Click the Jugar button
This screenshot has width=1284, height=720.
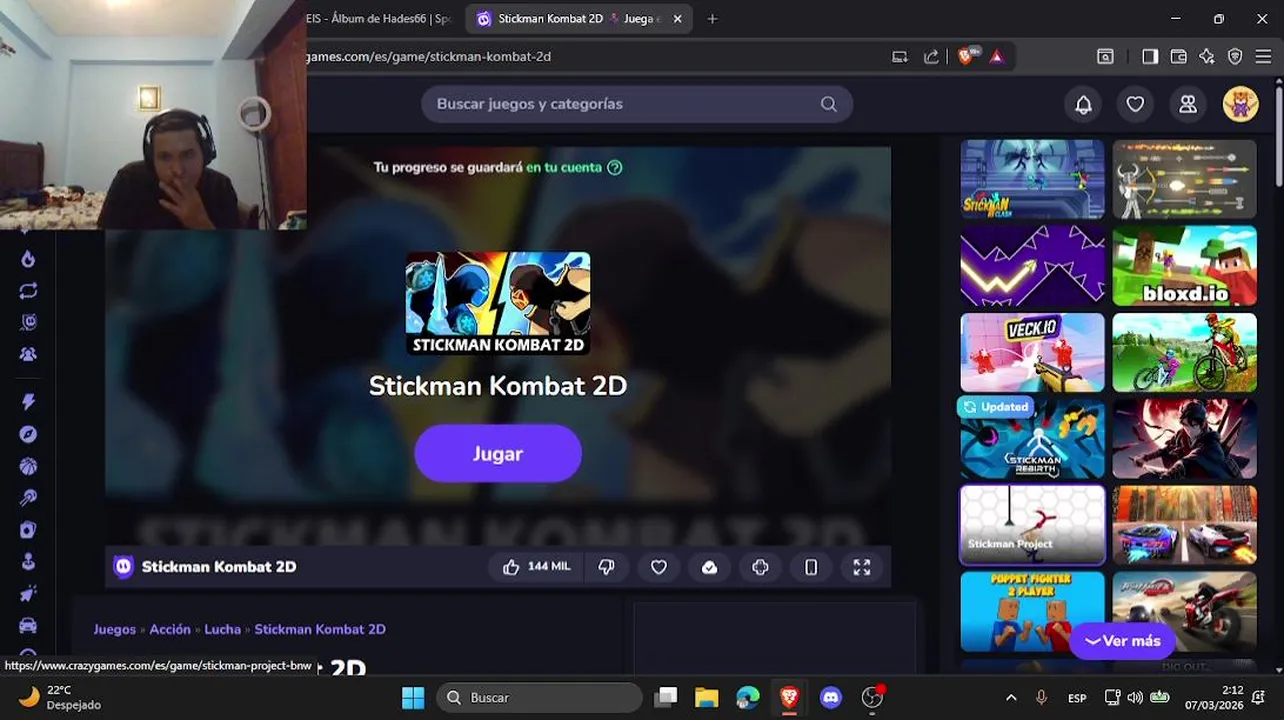tap(498, 454)
